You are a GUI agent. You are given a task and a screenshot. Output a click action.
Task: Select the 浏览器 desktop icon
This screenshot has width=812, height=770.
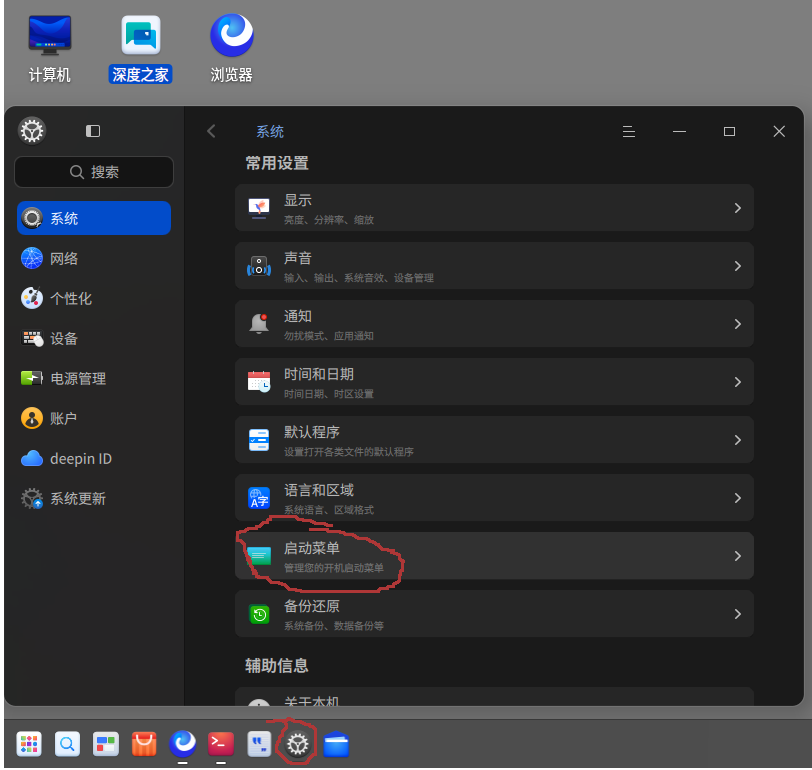pyautogui.click(x=231, y=49)
